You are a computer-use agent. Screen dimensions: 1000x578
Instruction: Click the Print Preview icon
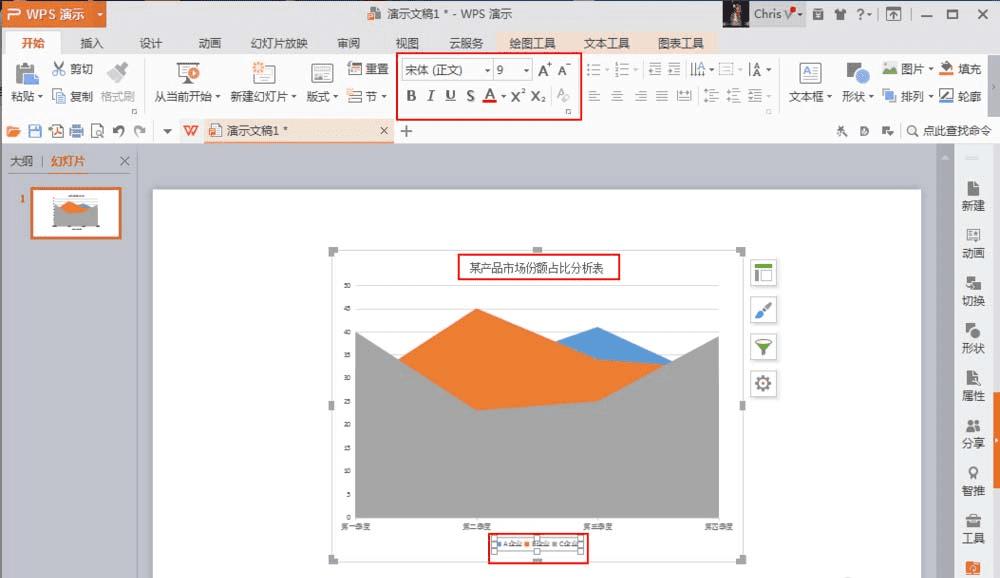click(x=98, y=131)
